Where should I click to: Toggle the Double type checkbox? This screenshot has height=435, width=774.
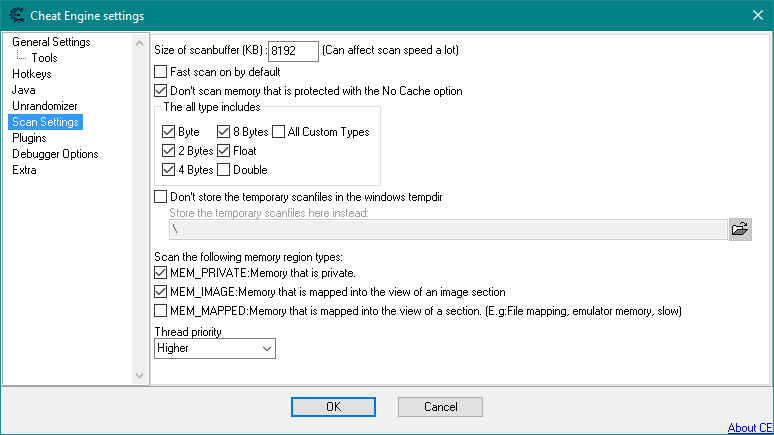224,170
